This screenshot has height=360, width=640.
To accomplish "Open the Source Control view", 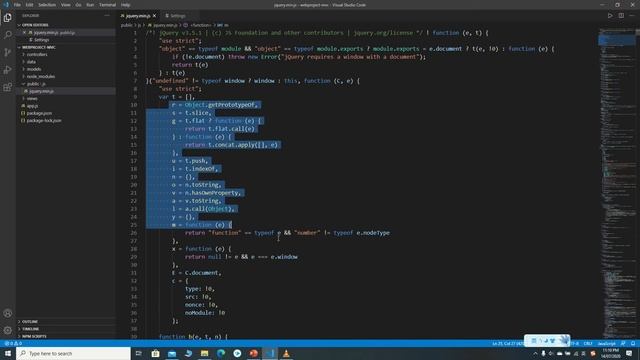I will pyautogui.click(x=7, y=52).
